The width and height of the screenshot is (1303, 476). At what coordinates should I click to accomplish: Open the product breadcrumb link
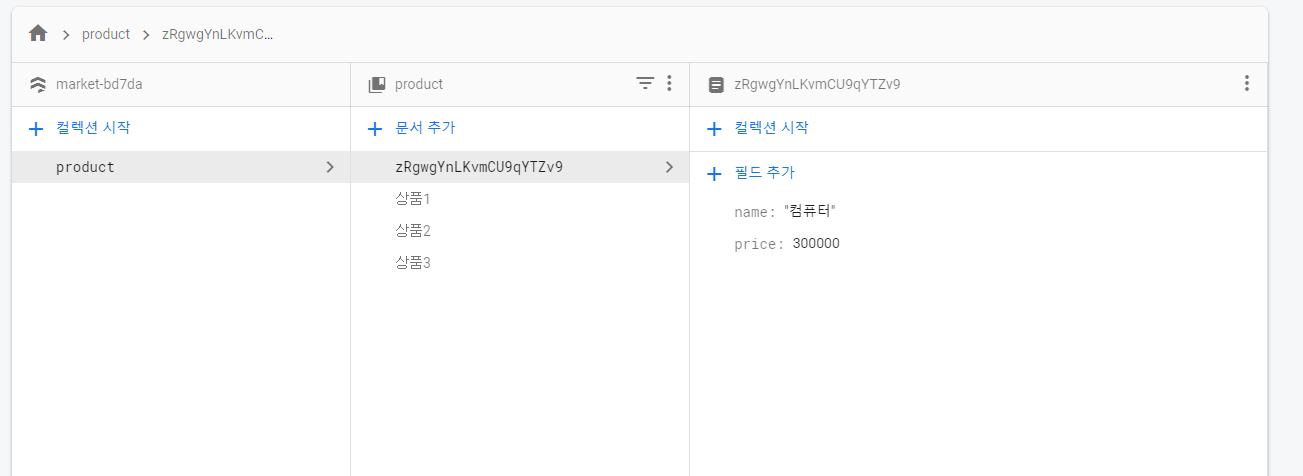pos(106,34)
